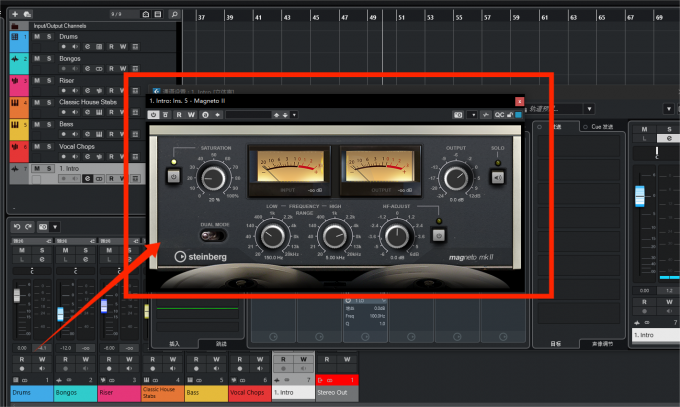This screenshot has height=407, width=680.
Task: Open dropdown arrow at far top right
Action: pos(668,109)
